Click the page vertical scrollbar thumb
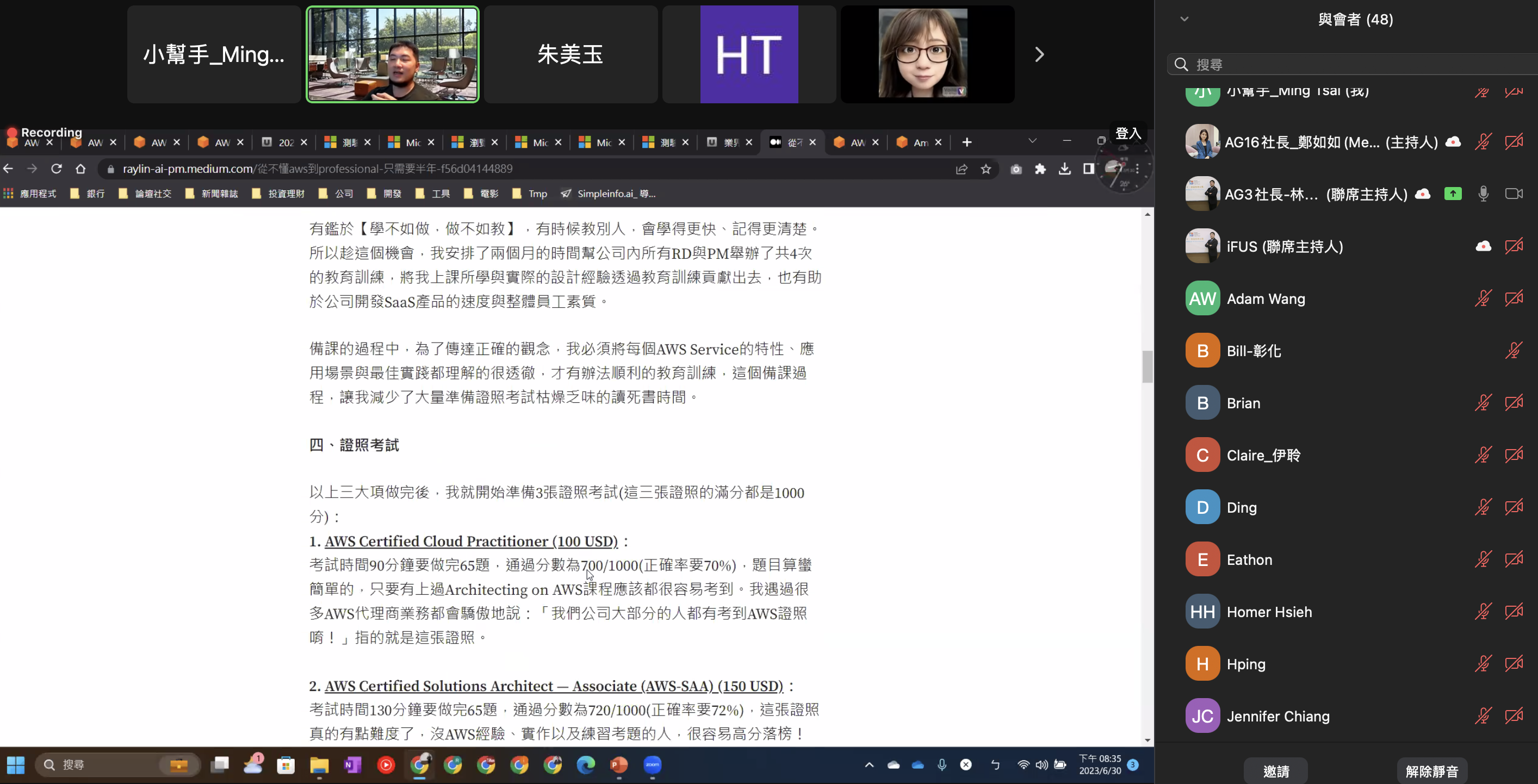 pyautogui.click(x=1147, y=366)
